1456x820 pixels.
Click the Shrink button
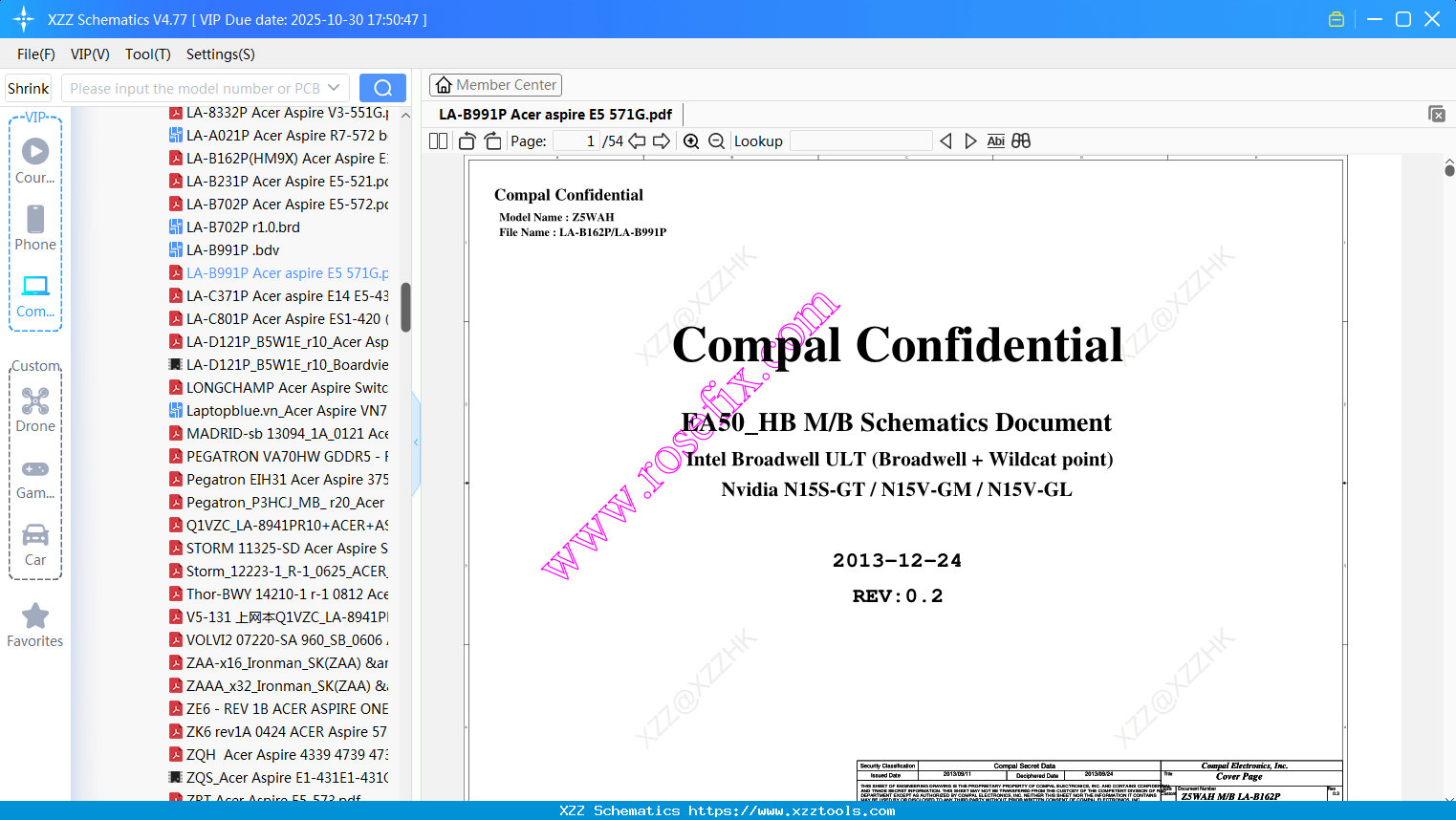click(29, 88)
